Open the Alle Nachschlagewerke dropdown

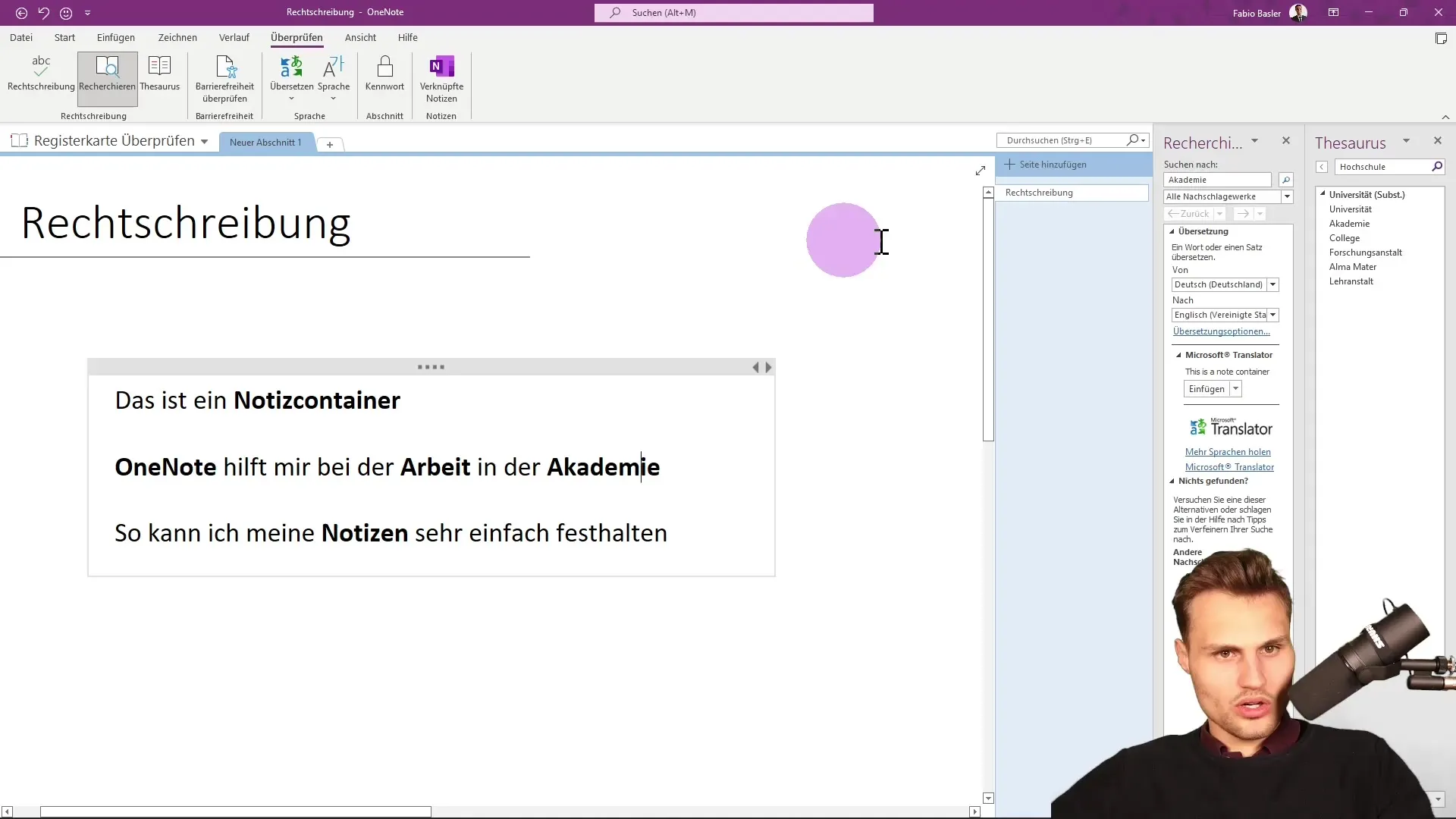1288,196
